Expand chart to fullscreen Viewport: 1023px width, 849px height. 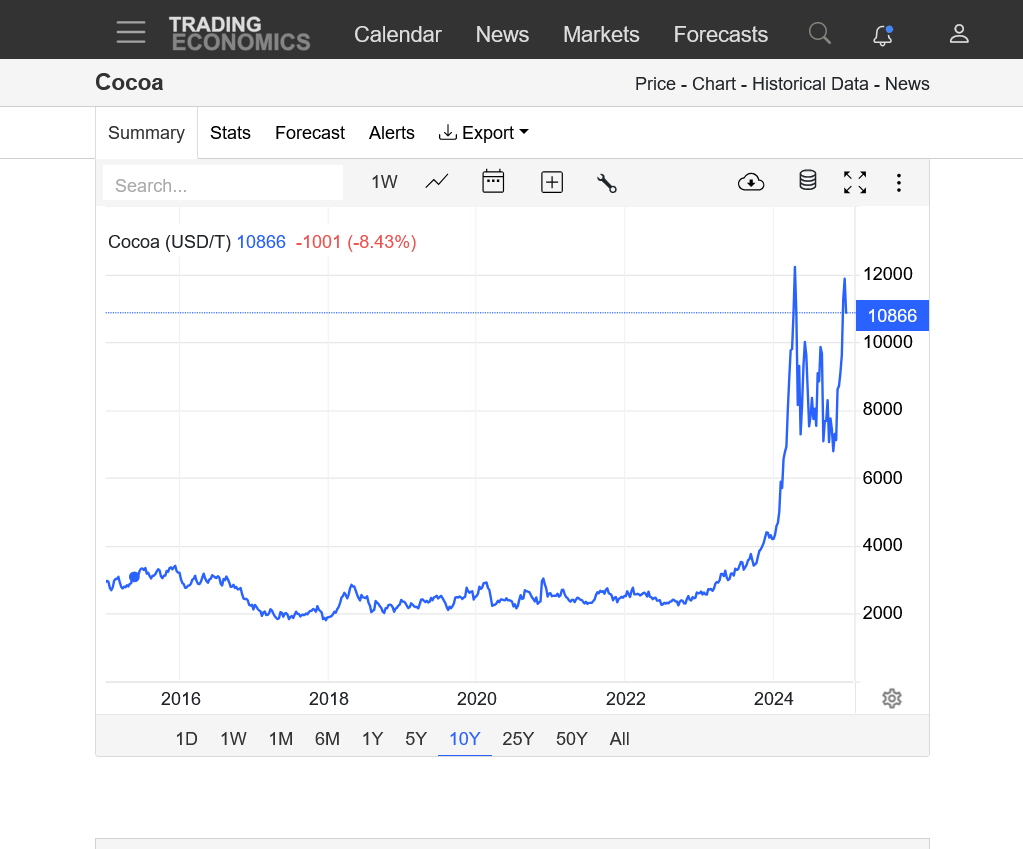[x=855, y=182]
